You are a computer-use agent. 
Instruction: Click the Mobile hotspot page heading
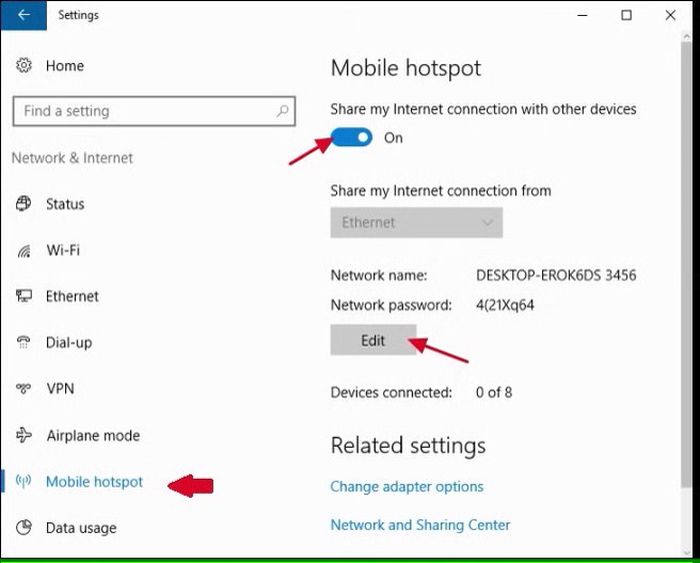tap(406, 68)
